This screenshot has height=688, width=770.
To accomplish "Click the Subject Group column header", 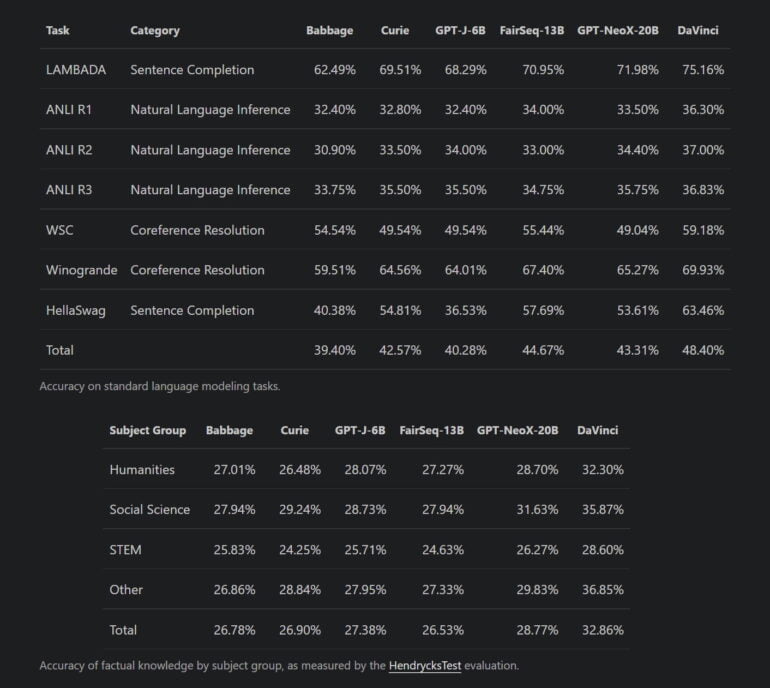I will 147,430.
